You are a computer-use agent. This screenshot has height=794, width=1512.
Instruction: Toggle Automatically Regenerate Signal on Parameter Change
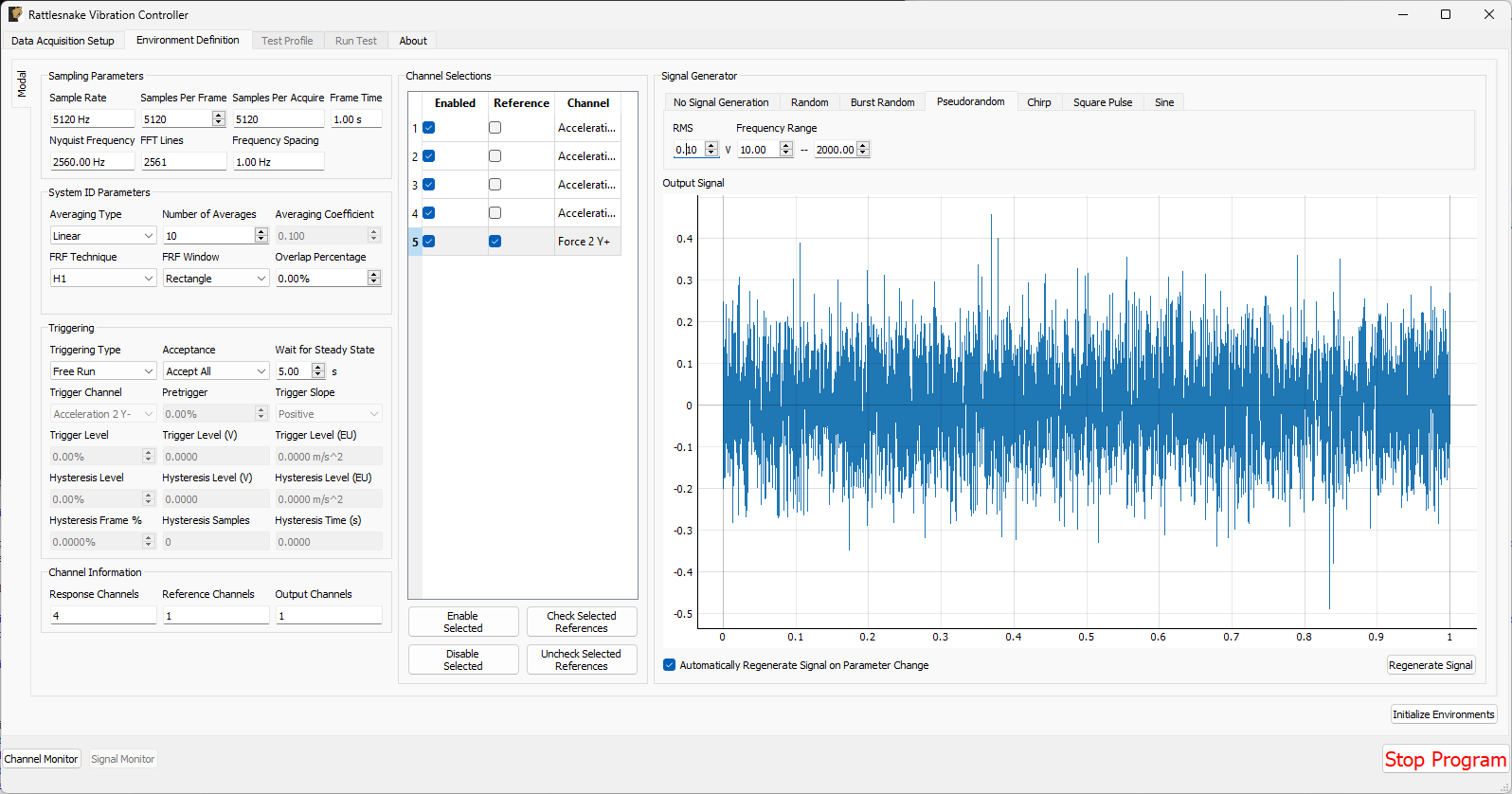[x=670, y=665]
